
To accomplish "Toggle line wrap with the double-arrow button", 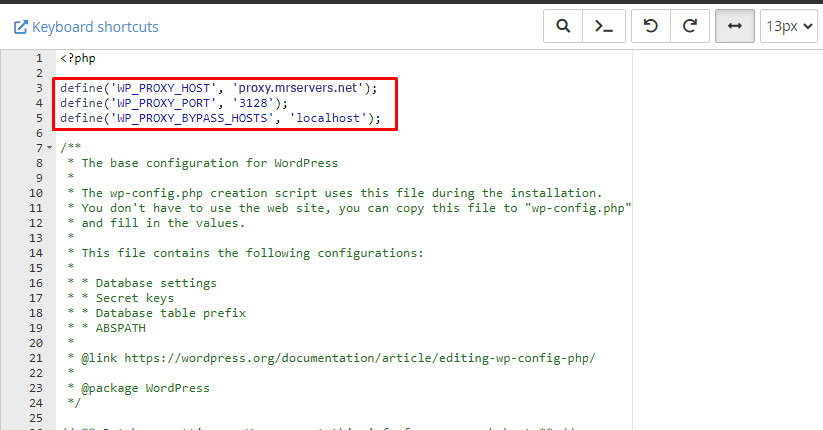I will (x=735, y=27).
